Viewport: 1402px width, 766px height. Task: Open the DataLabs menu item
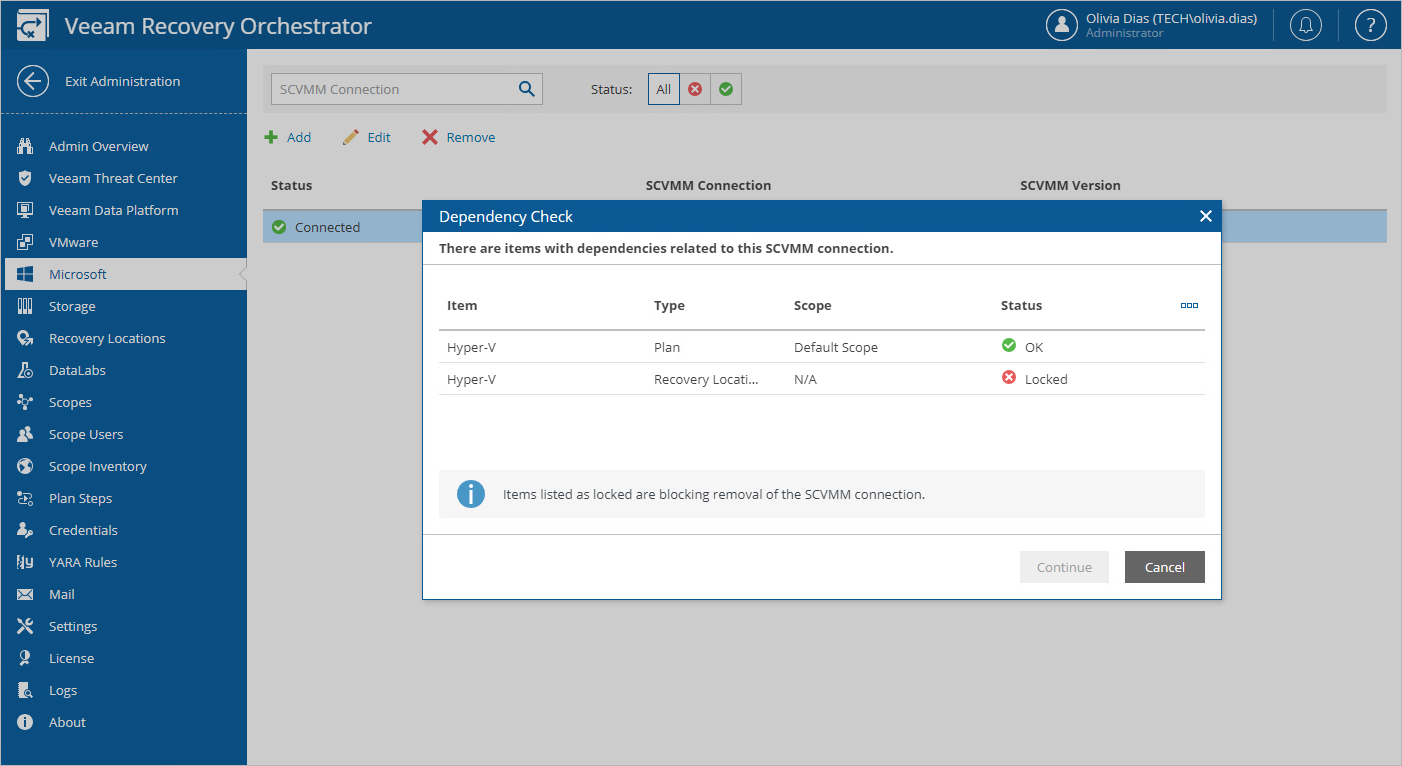click(x=126, y=370)
